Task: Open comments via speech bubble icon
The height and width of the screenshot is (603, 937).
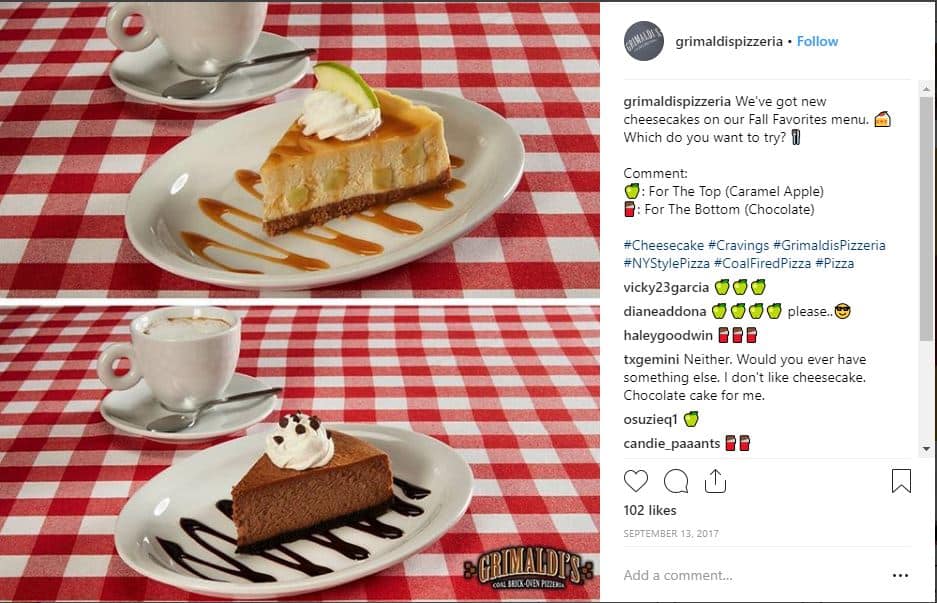Action: 676,481
